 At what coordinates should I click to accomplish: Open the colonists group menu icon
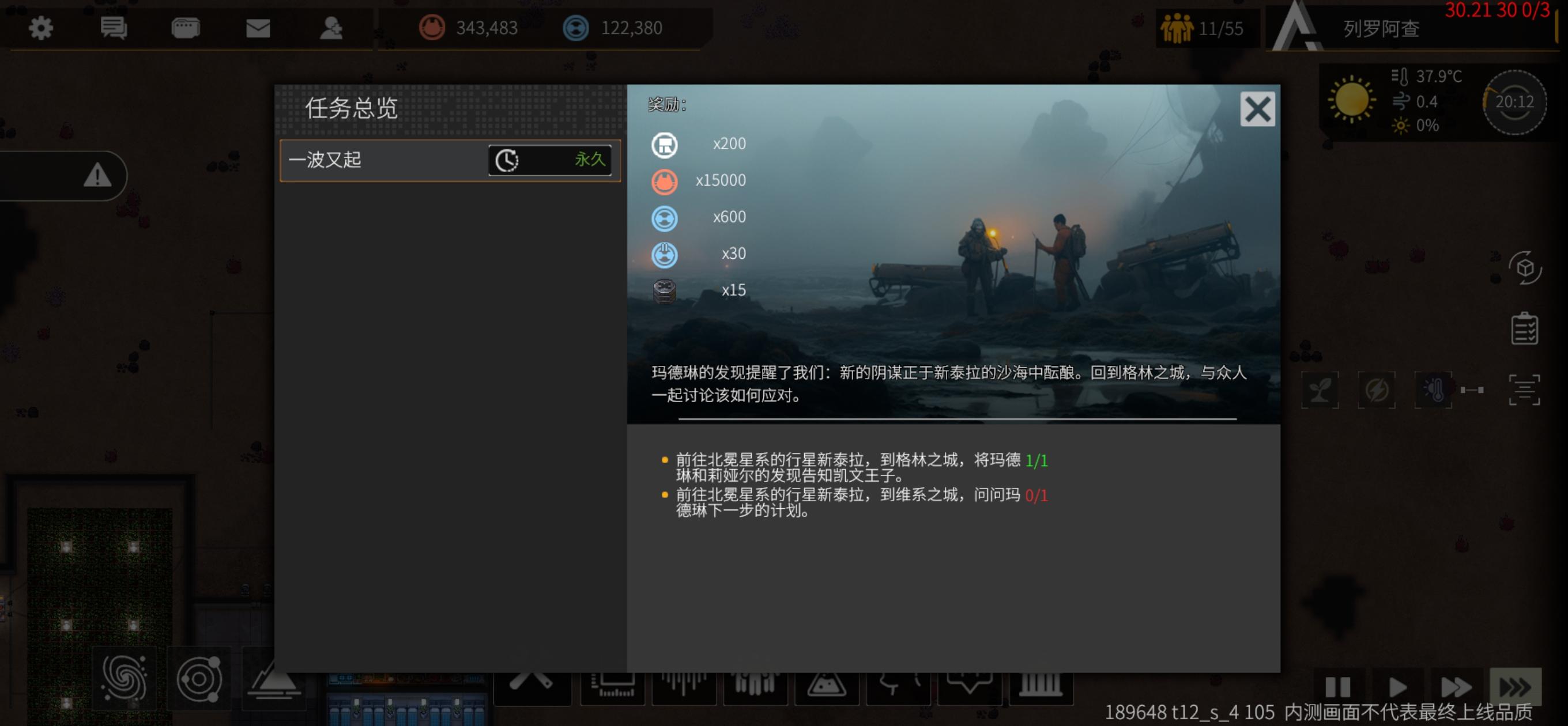click(754, 687)
